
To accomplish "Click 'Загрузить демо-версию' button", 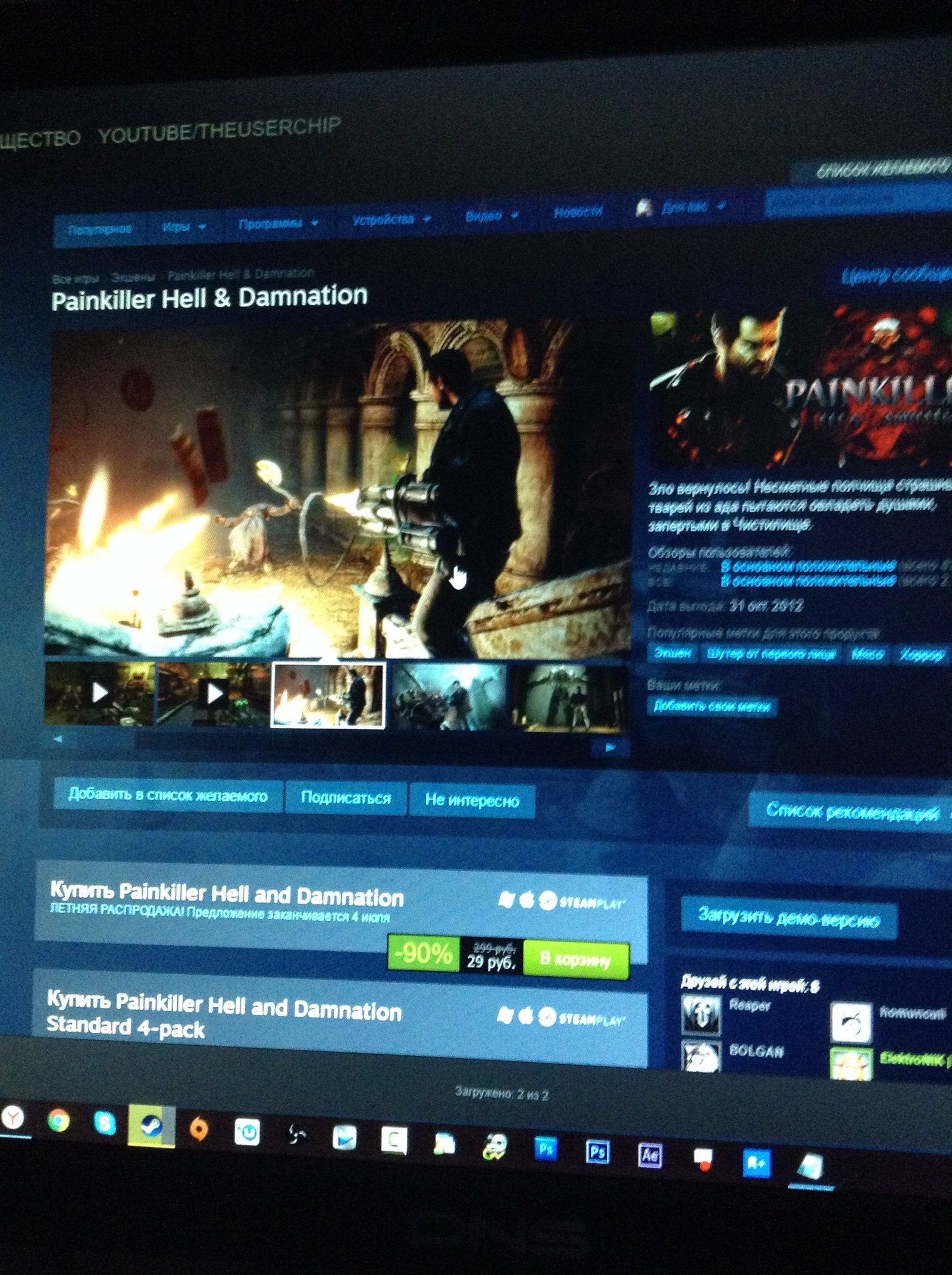I will click(788, 918).
